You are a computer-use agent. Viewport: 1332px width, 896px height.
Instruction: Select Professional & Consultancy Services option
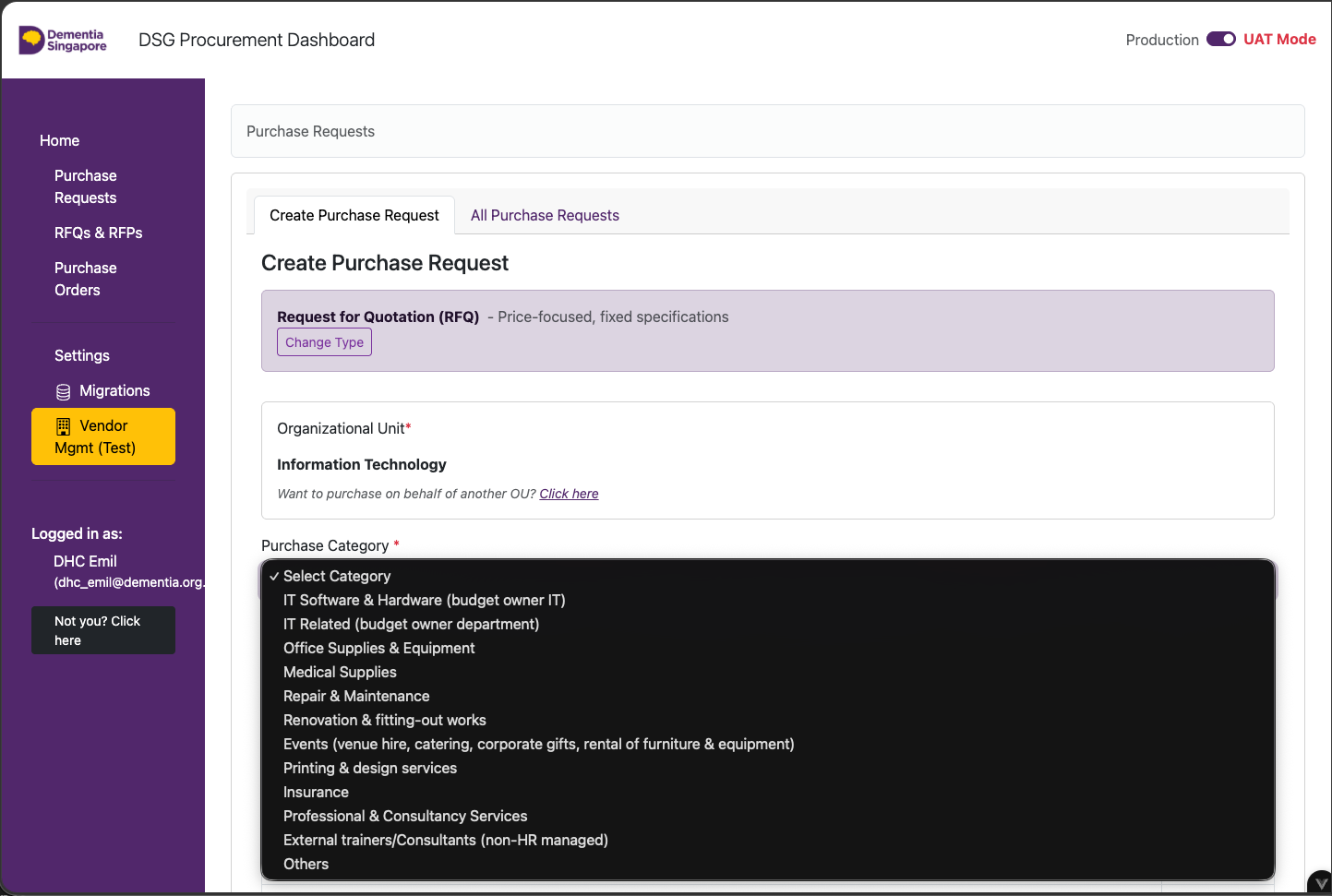(x=768, y=816)
